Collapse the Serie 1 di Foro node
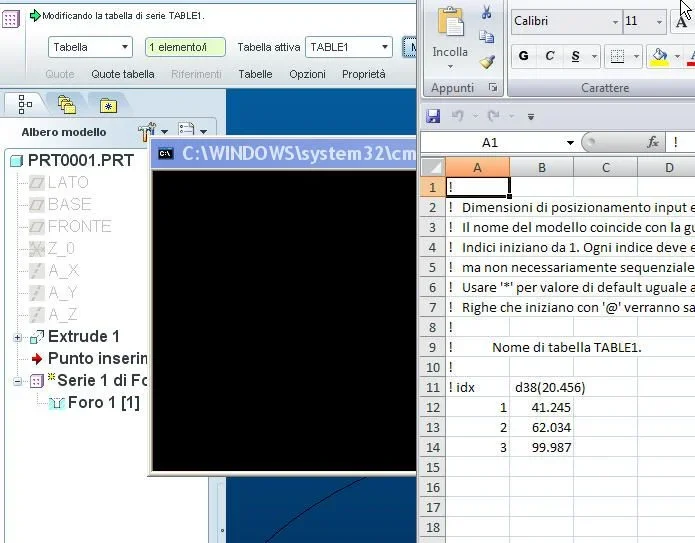This screenshot has width=695, height=543. click(x=17, y=381)
